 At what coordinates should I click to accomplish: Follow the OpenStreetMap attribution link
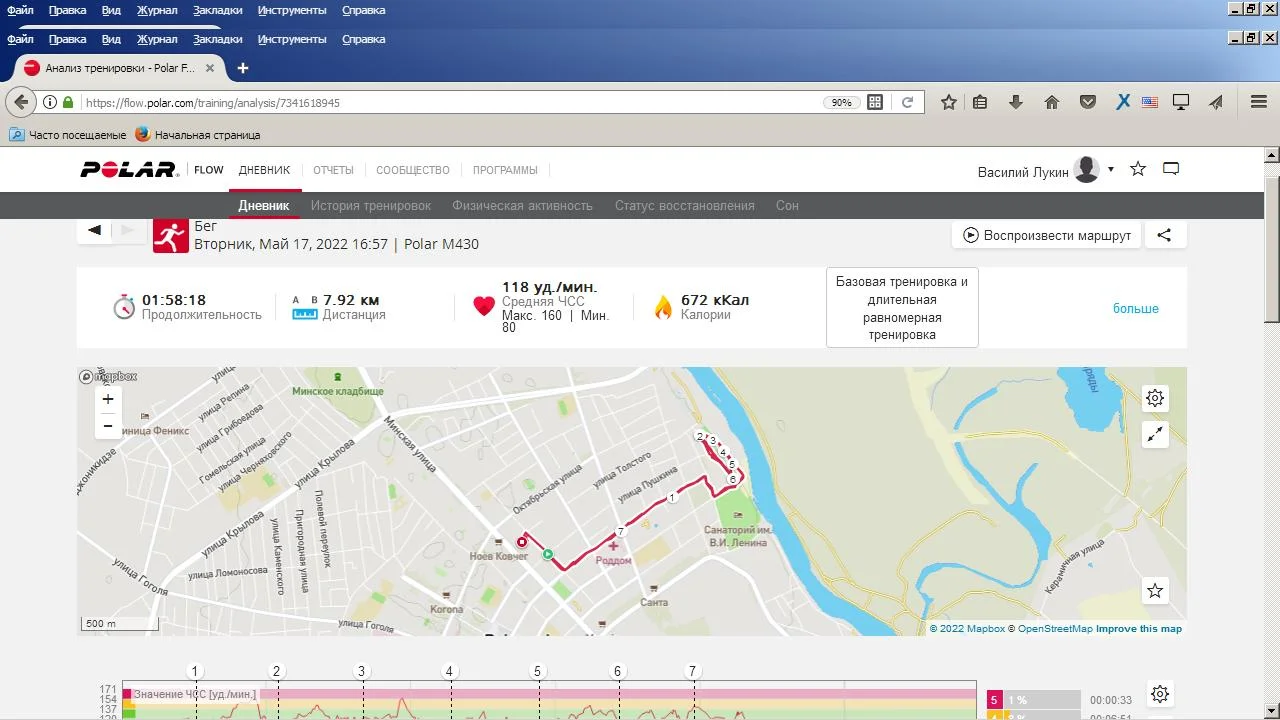[1054, 629]
